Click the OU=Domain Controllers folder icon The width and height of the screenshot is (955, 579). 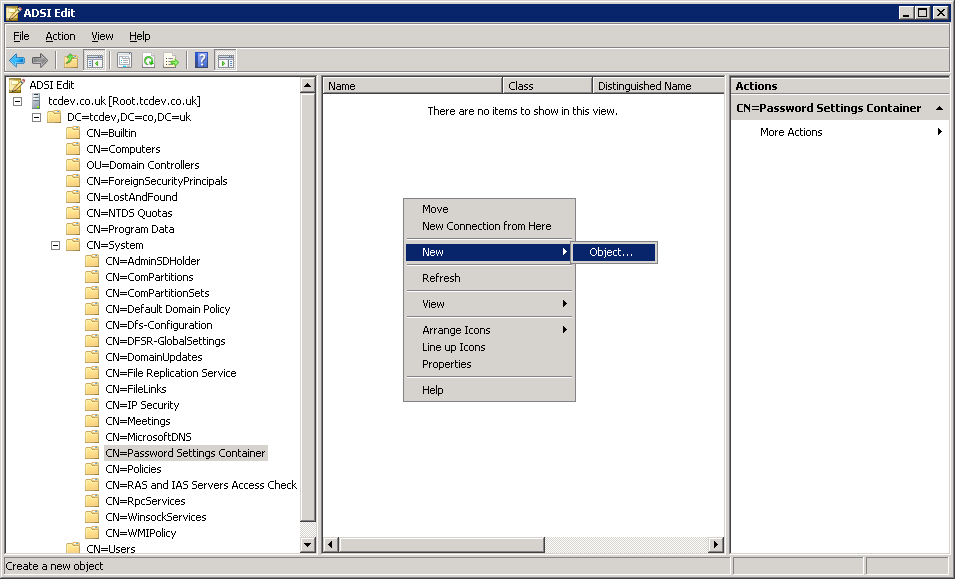73,165
